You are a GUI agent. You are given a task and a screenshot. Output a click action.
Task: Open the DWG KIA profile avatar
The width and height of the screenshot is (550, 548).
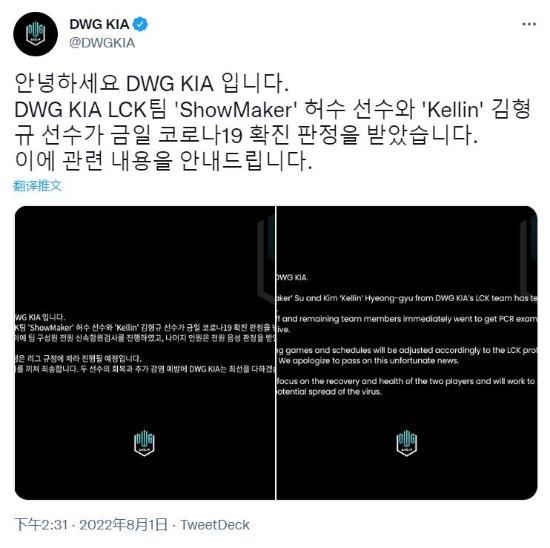35,34
